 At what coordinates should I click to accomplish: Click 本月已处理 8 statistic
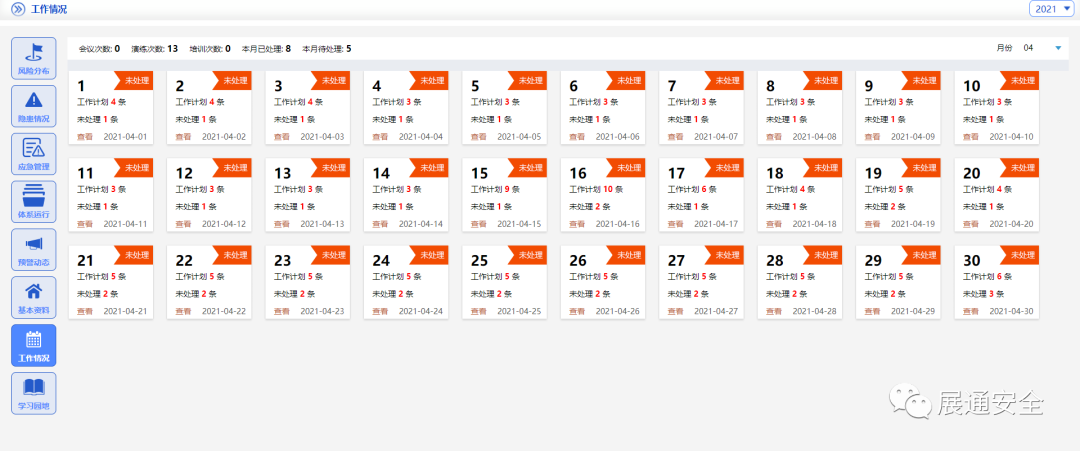pos(266,49)
